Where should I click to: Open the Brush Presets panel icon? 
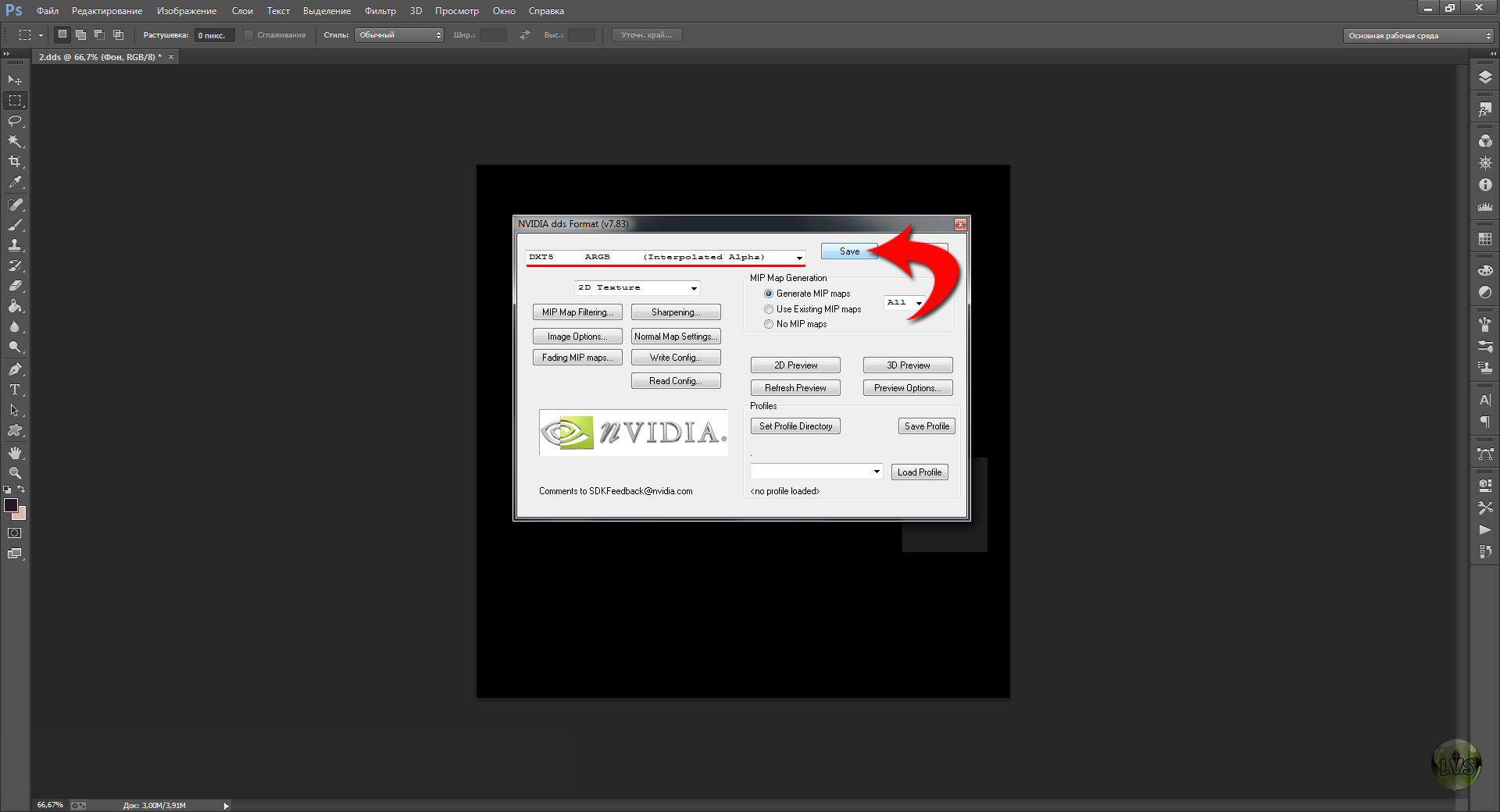pyautogui.click(x=1485, y=345)
